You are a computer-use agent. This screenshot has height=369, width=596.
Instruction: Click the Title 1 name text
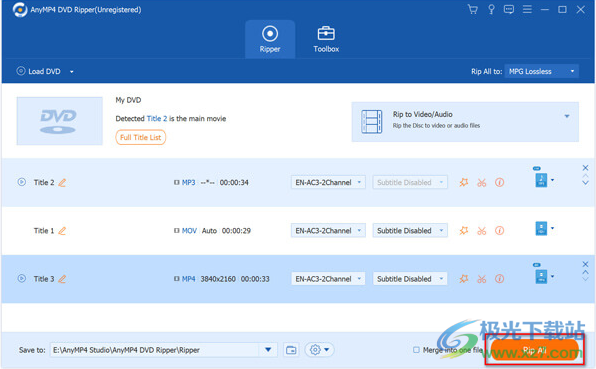44,231
